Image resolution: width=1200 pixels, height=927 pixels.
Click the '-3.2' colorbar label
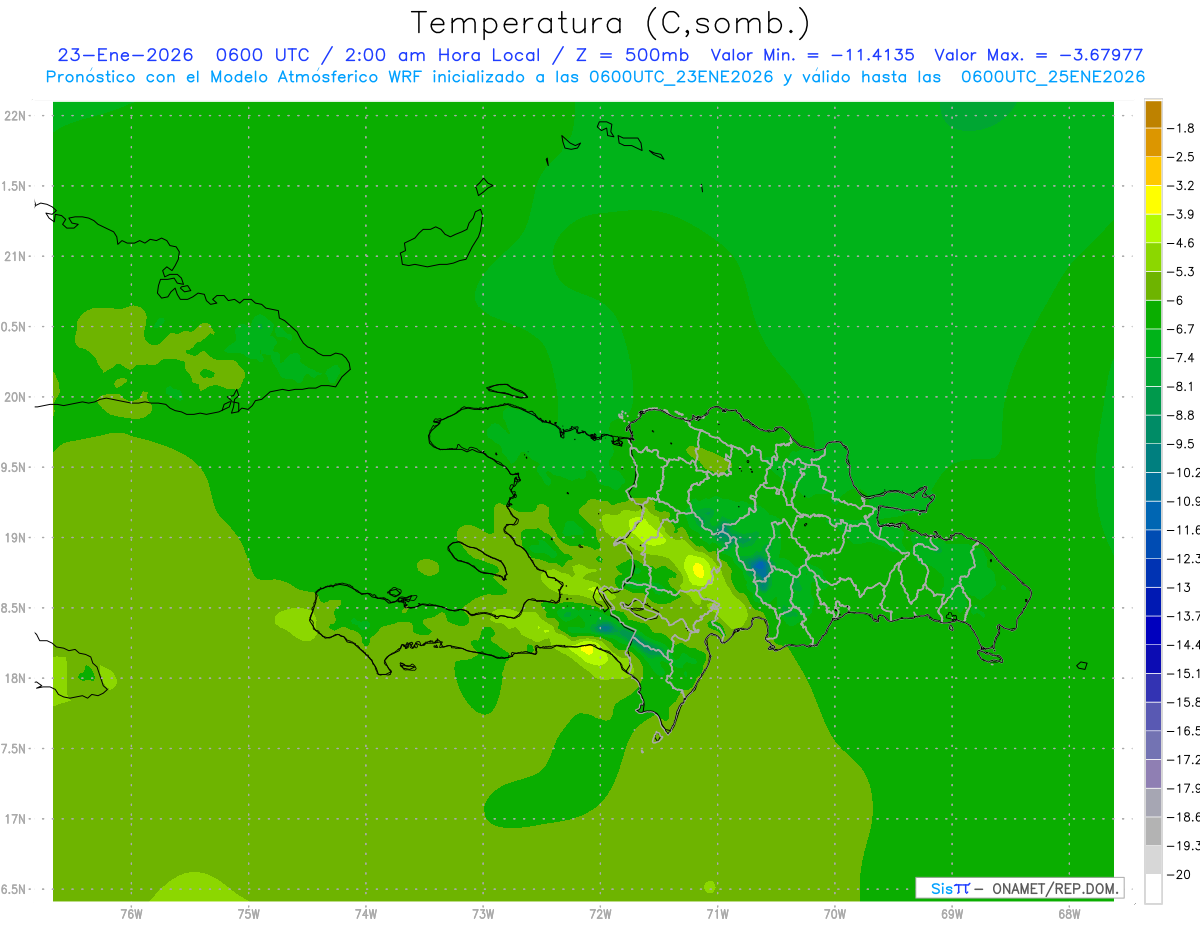point(1182,186)
